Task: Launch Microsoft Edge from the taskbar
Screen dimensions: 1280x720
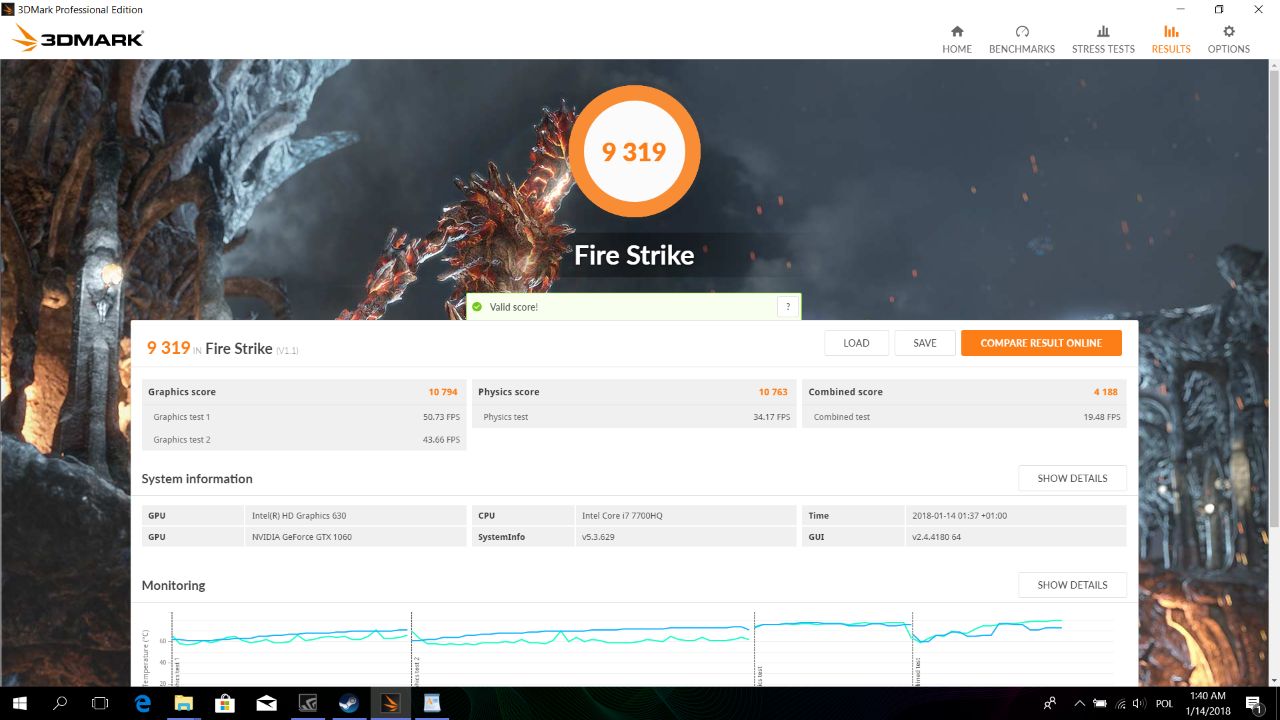Action: (143, 703)
